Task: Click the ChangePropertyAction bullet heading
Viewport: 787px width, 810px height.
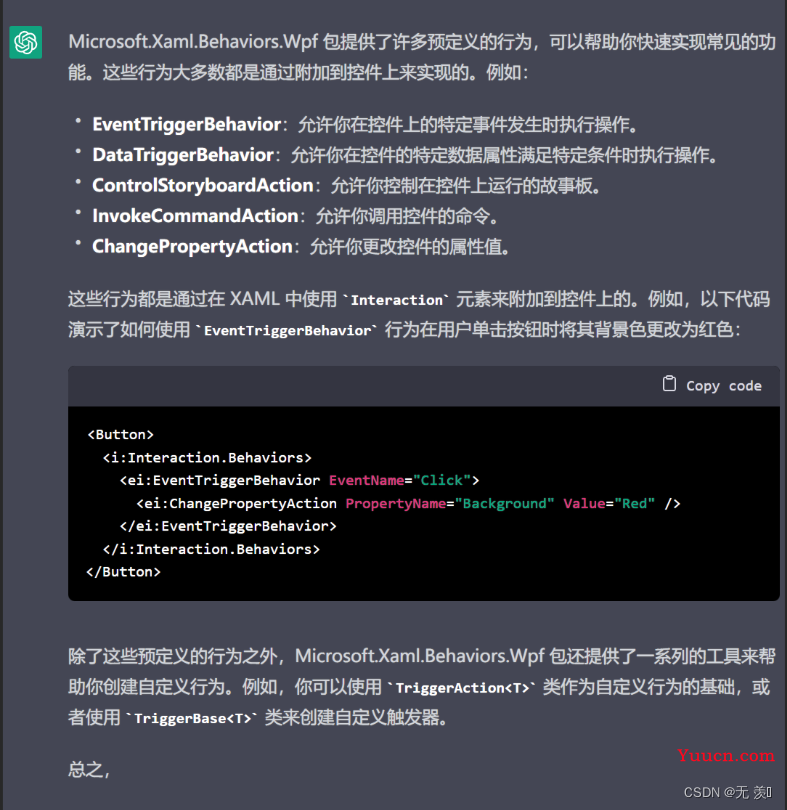Action: pos(192,247)
